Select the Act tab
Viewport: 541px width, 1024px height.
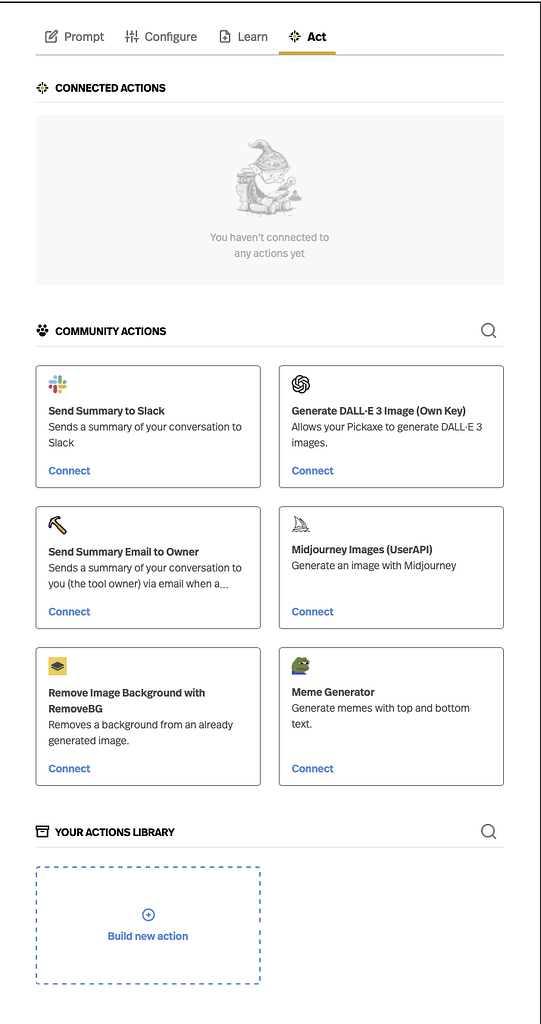pos(307,37)
